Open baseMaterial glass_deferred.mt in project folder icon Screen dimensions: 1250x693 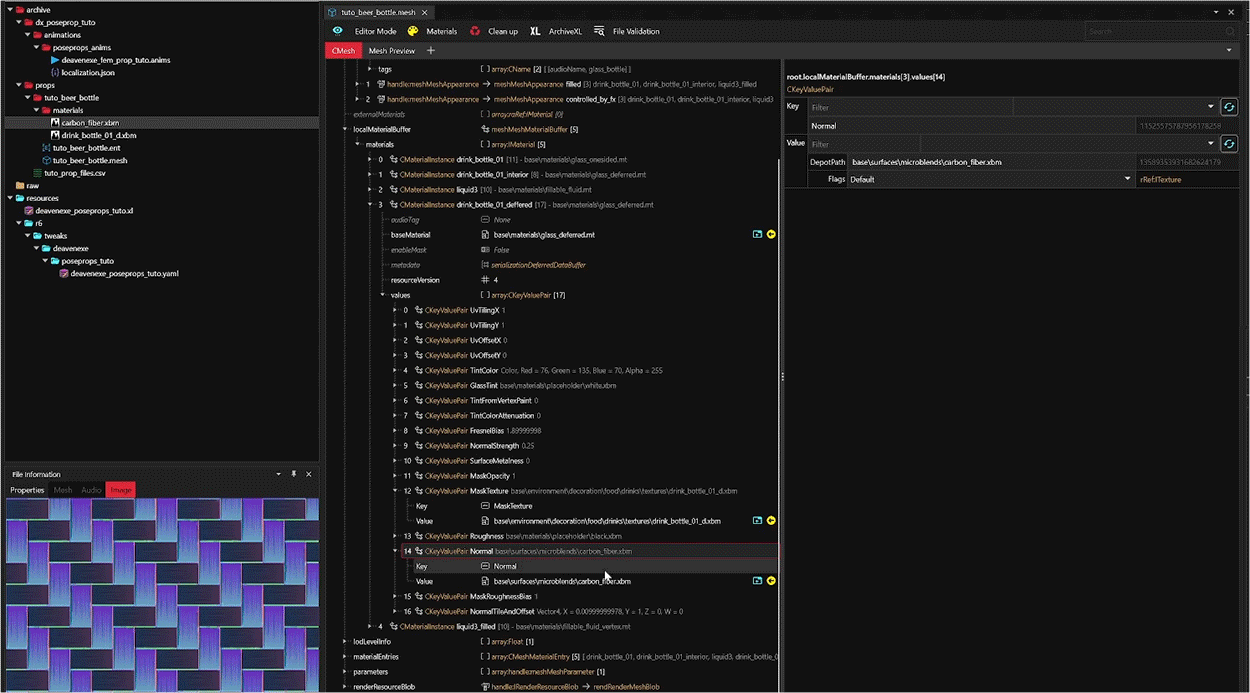[x=757, y=234]
